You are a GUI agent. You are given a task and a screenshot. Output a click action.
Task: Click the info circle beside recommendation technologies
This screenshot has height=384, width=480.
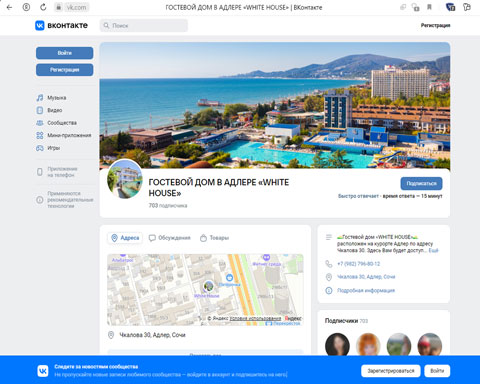point(40,200)
